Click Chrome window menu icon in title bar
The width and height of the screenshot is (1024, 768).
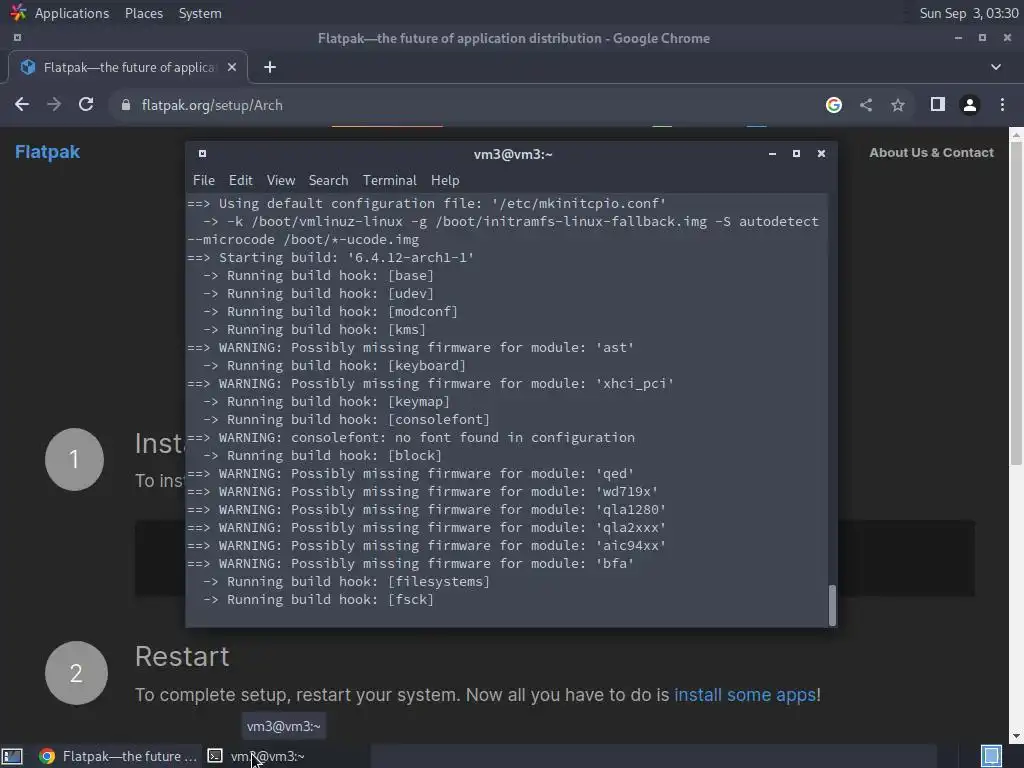coord(17,38)
